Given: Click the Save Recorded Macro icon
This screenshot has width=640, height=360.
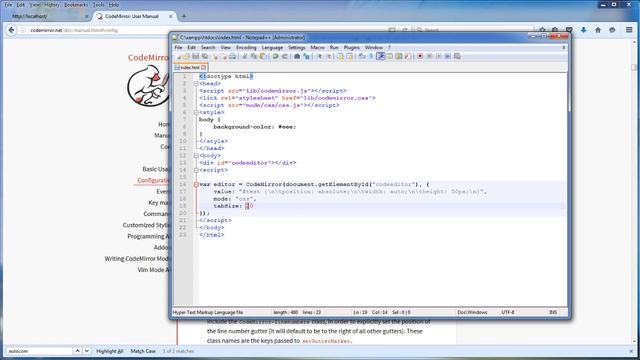Looking at the screenshot, I should (457, 56).
